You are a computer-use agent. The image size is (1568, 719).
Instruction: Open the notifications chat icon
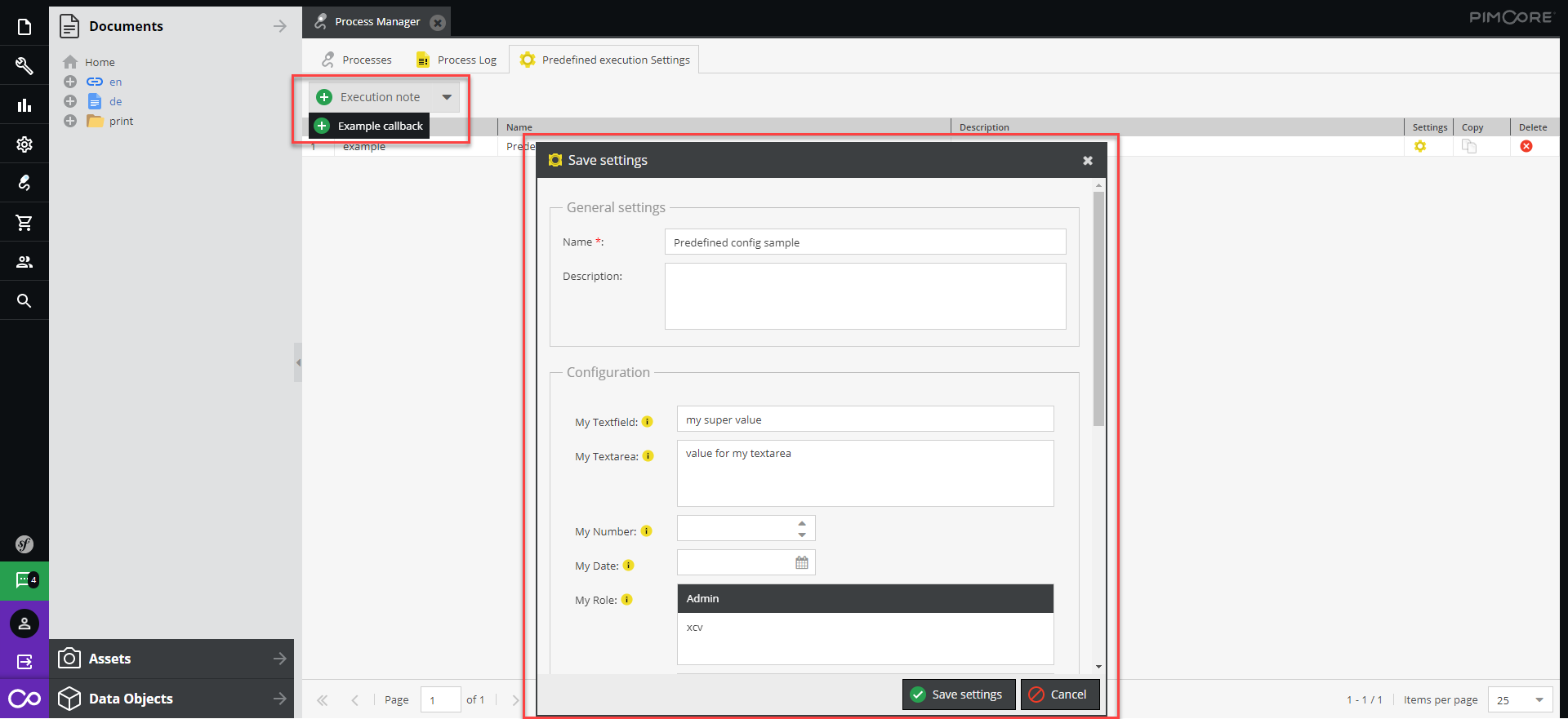point(24,580)
